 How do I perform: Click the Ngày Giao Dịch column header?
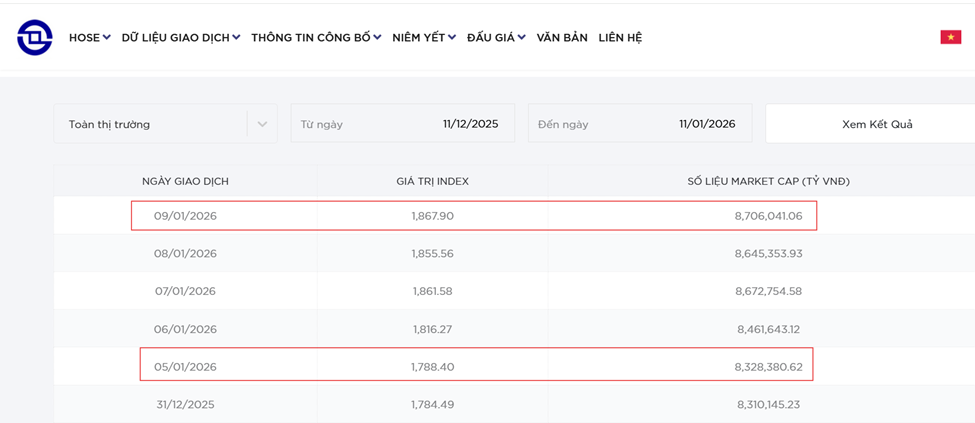(185, 181)
